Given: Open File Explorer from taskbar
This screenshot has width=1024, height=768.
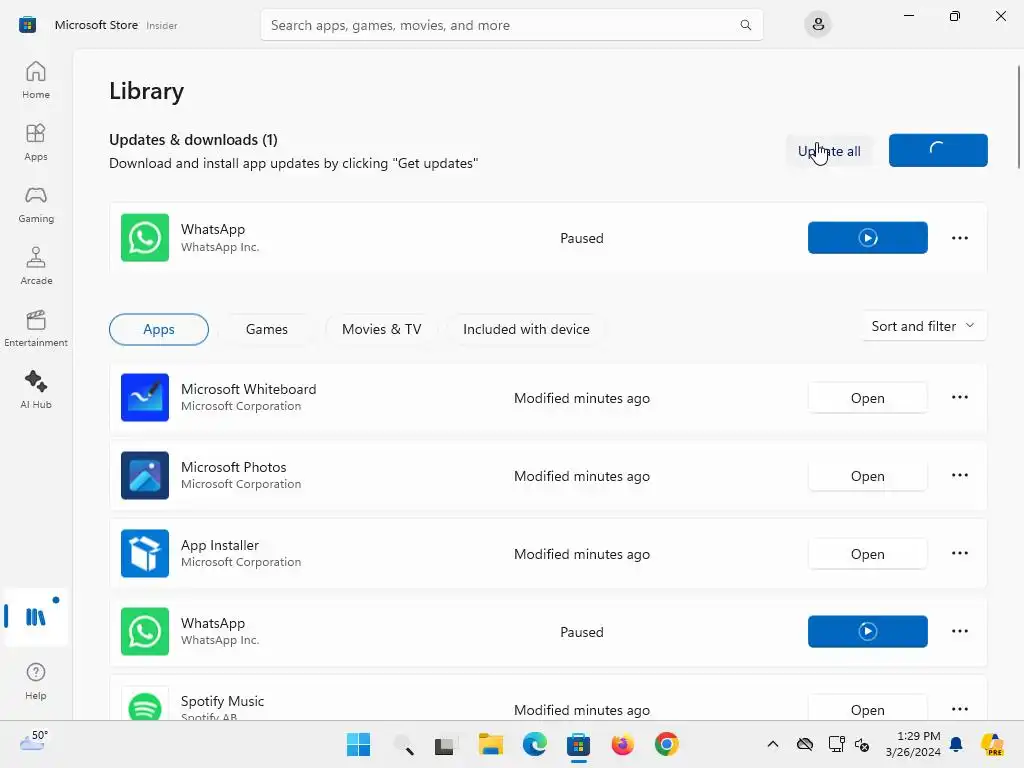Looking at the screenshot, I should point(490,744).
